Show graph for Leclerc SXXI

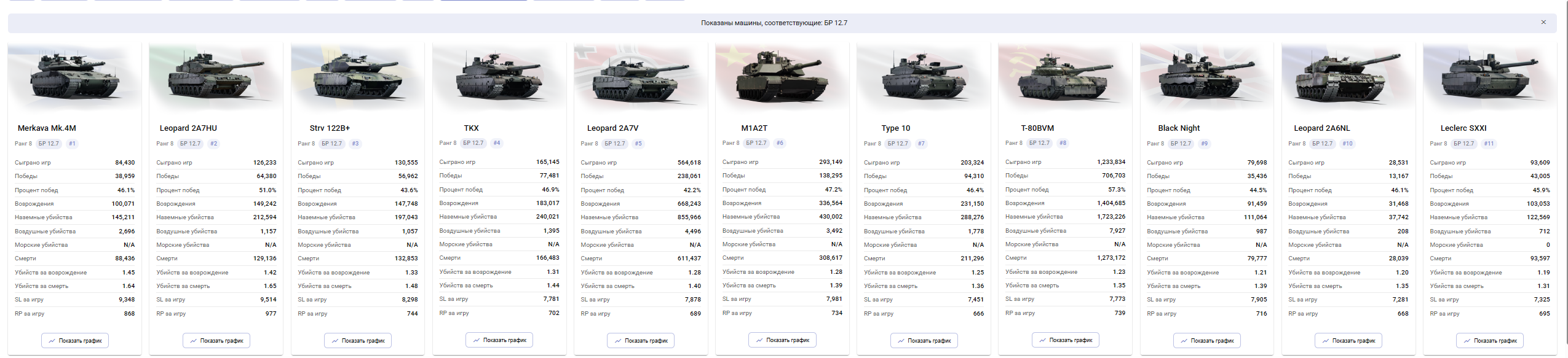(1490, 340)
